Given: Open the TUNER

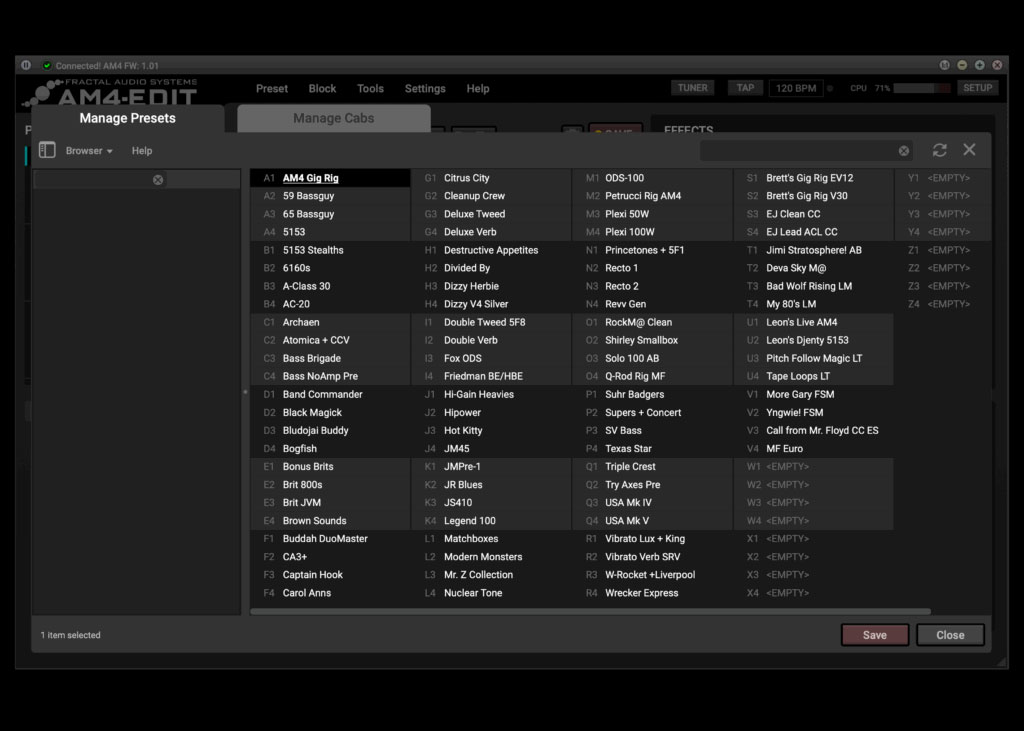Looking at the screenshot, I should [692, 88].
